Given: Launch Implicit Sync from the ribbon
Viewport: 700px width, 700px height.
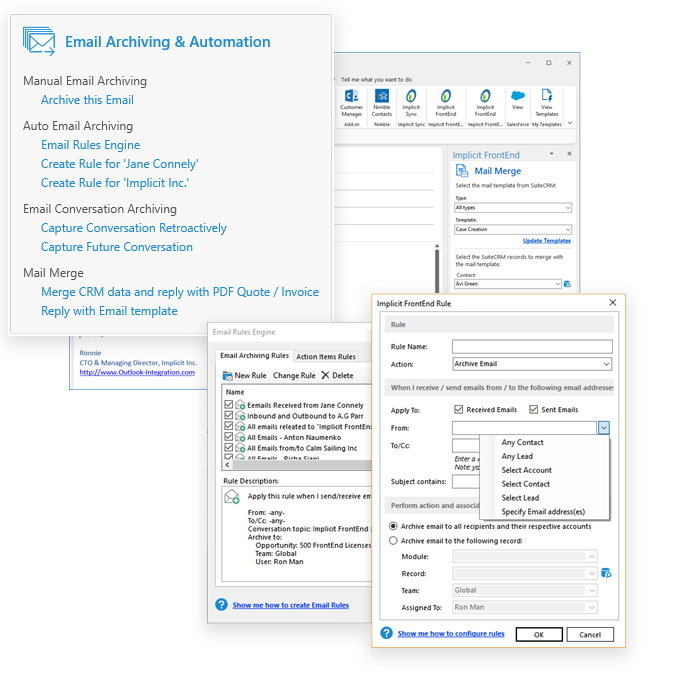Looking at the screenshot, I should [x=411, y=102].
